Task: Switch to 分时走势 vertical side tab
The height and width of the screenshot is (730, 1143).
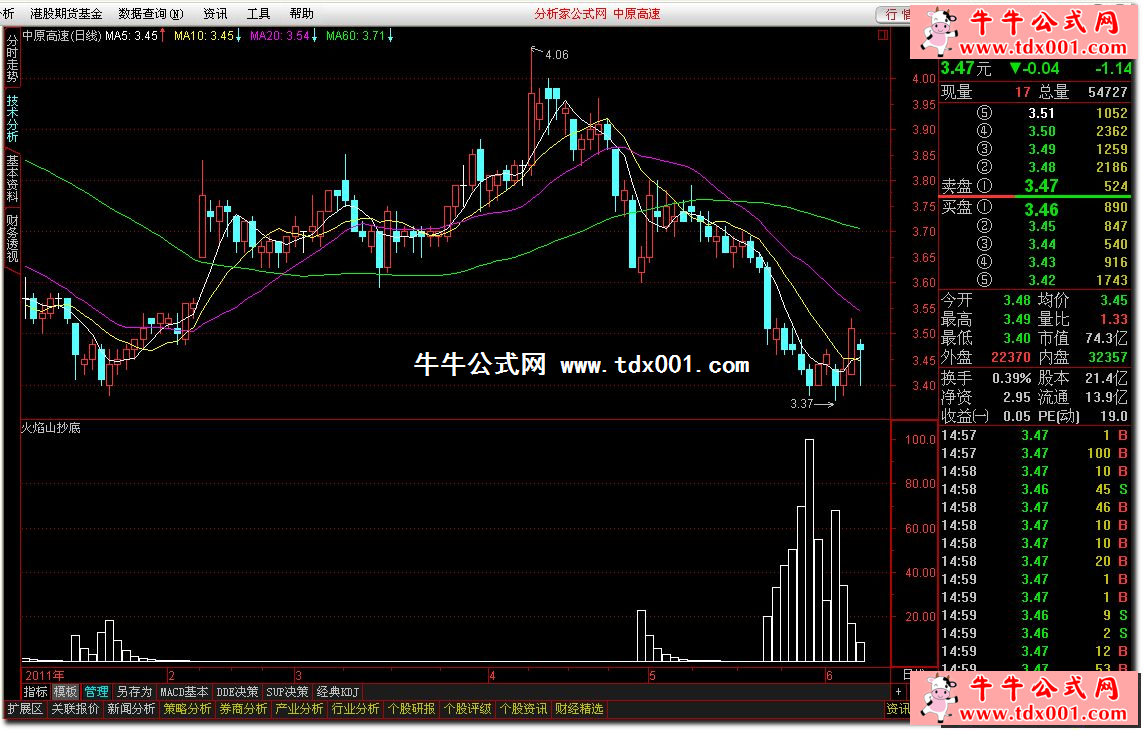Action: click(12, 59)
